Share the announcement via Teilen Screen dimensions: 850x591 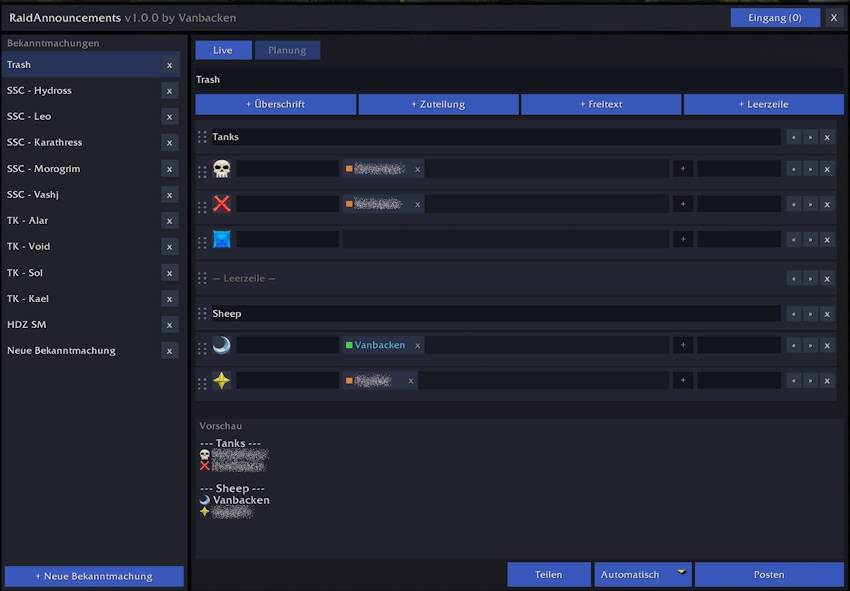[x=549, y=574]
